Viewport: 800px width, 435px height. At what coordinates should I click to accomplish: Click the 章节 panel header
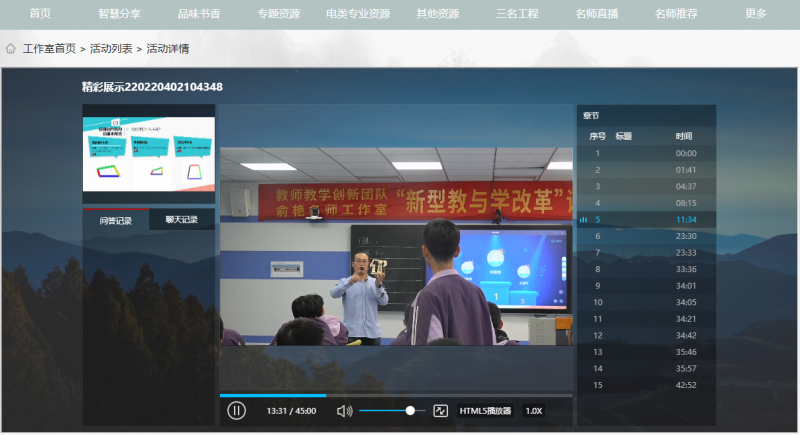coord(591,116)
